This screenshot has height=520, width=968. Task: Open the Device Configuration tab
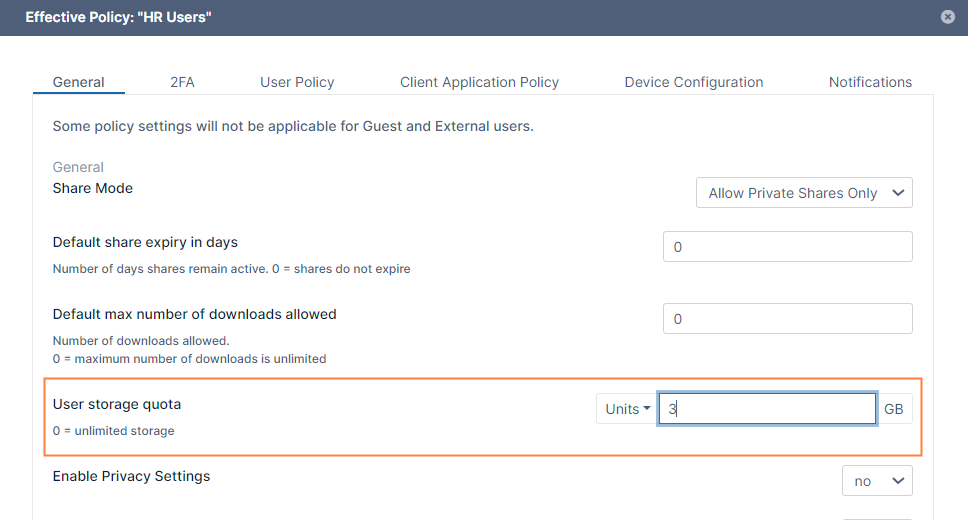pos(693,82)
